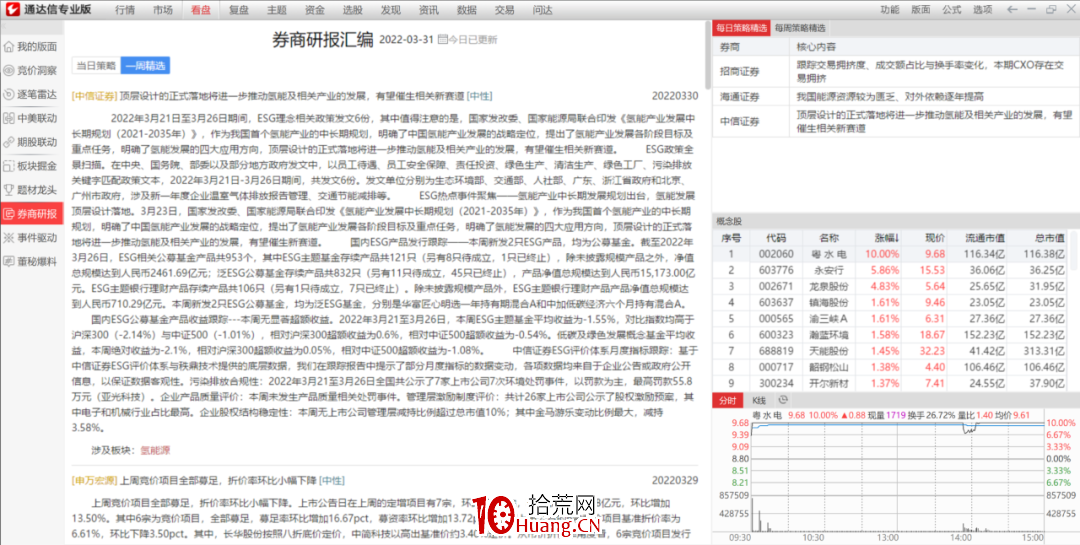Select stock row 002060 粤水电
The height and width of the screenshot is (545, 1080).
tap(890, 254)
